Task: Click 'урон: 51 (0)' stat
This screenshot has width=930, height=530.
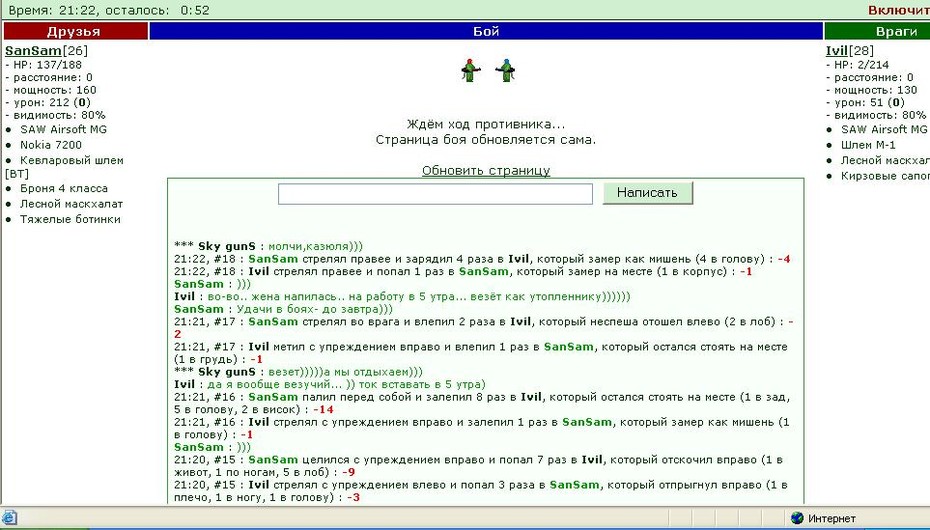Action: 869,103
